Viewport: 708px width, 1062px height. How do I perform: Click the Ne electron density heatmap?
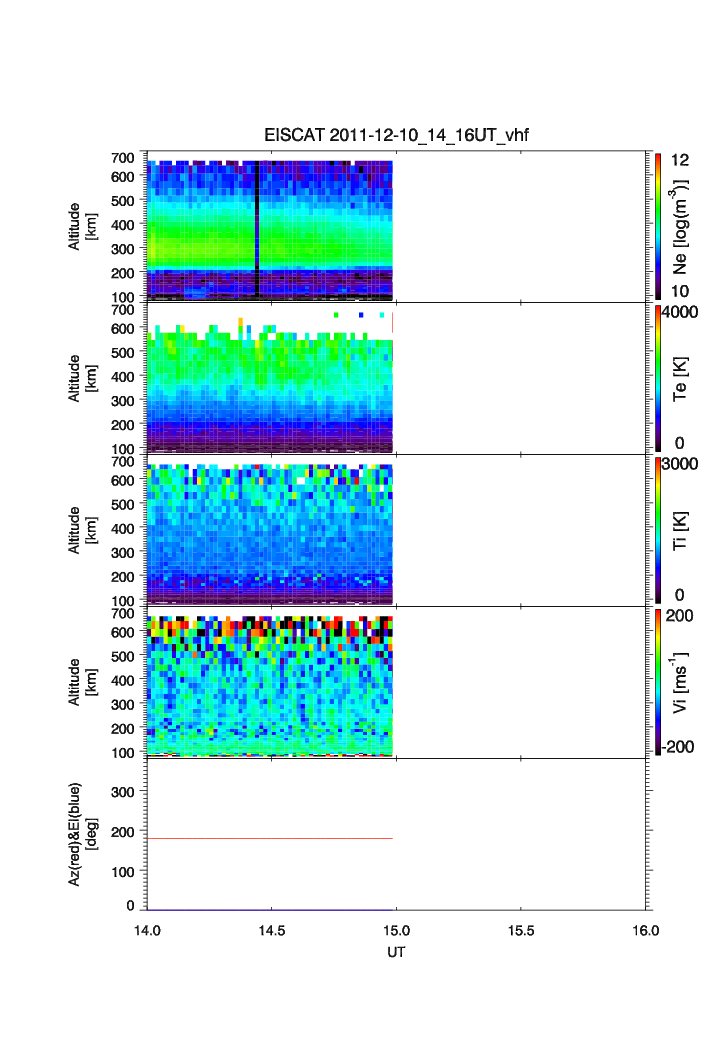pos(270,230)
